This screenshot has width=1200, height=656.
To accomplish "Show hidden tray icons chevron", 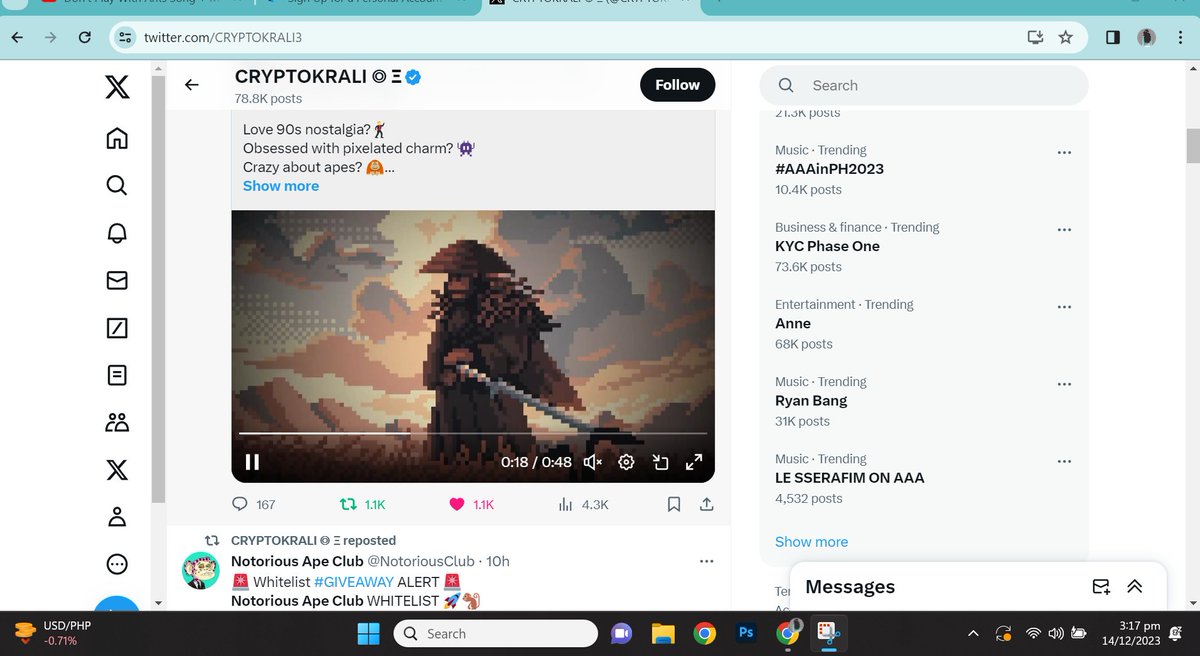I will click(973, 633).
